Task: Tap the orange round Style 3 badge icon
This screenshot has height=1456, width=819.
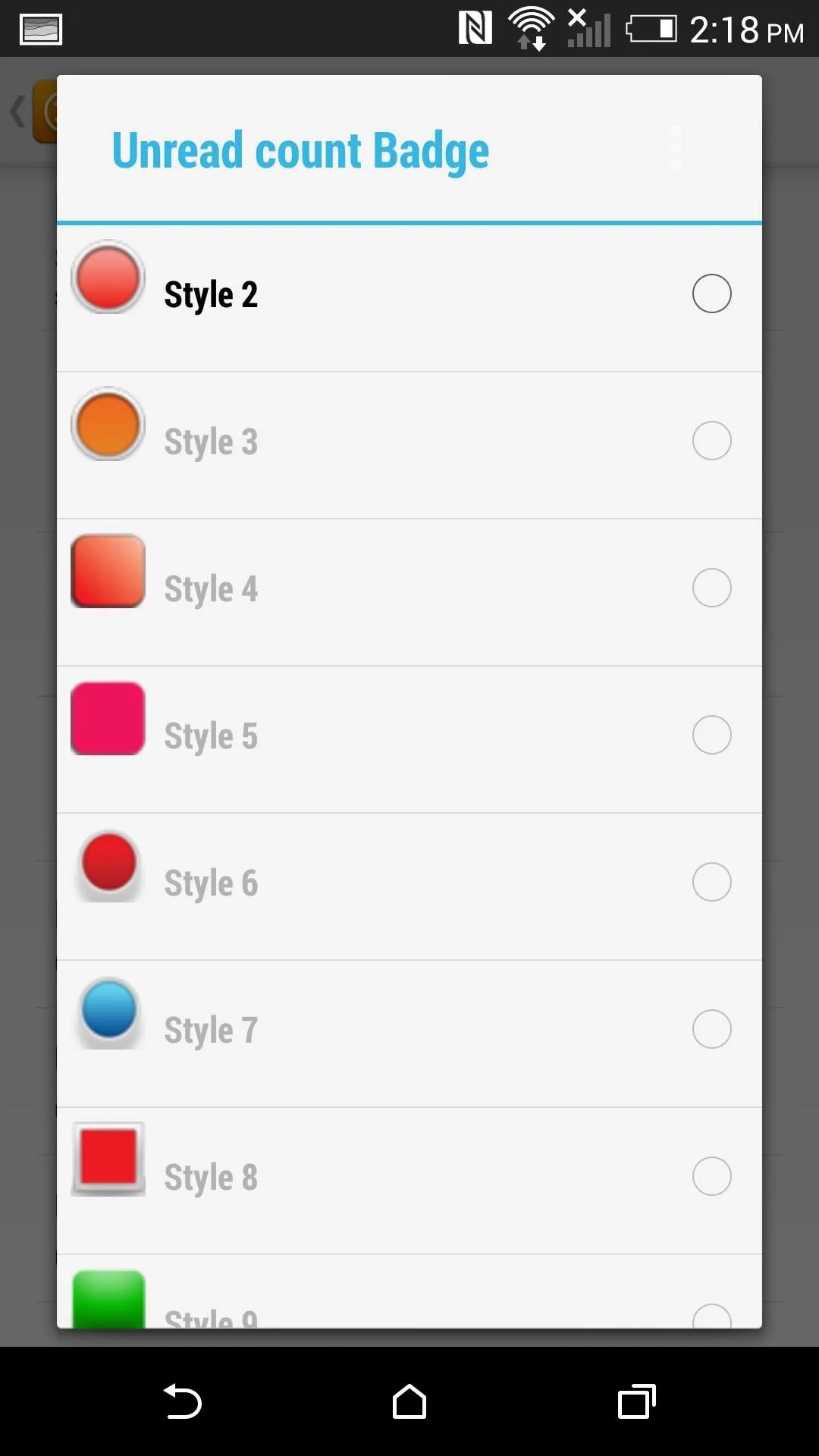Action: click(x=108, y=424)
